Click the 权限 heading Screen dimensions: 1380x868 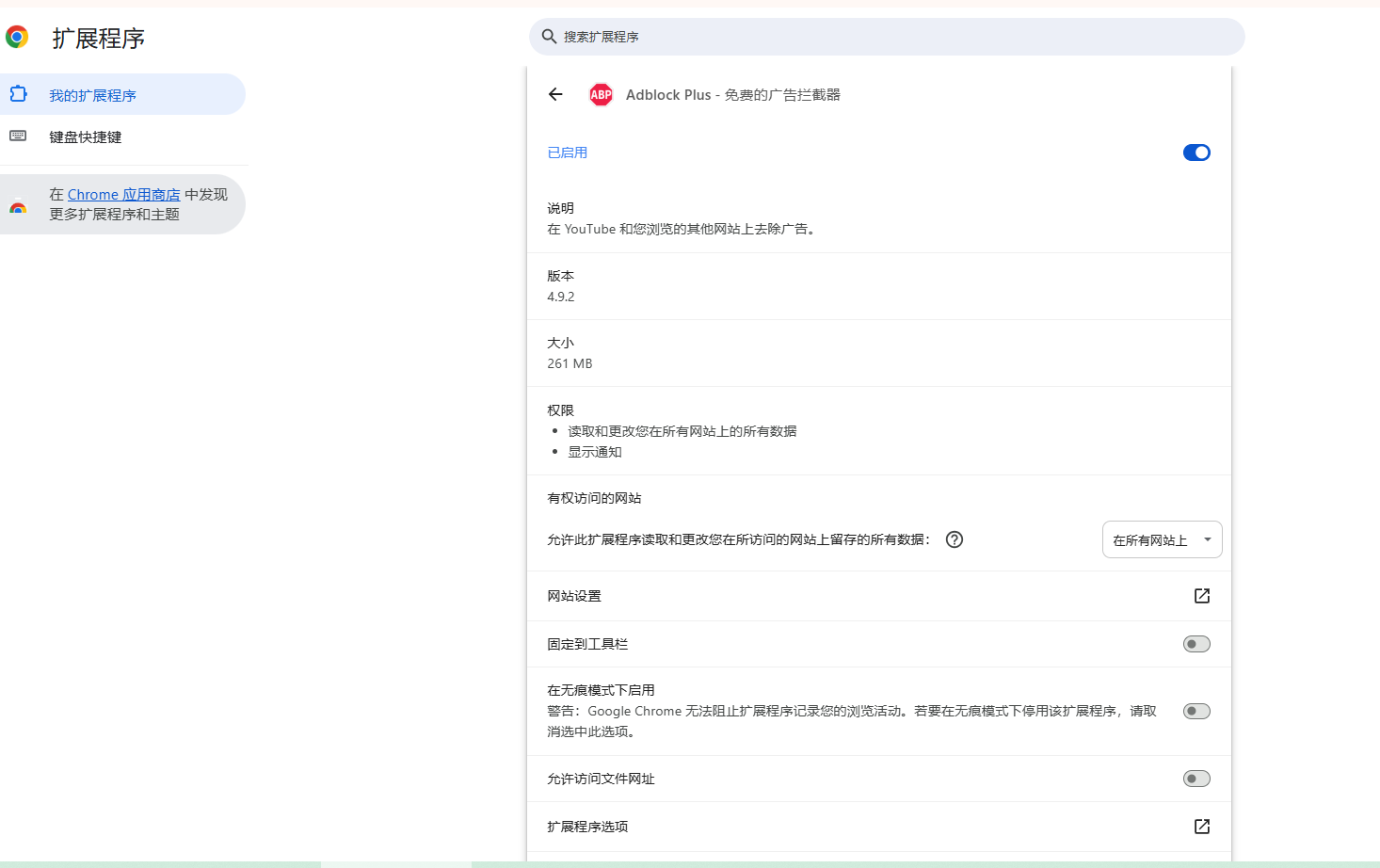560,410
